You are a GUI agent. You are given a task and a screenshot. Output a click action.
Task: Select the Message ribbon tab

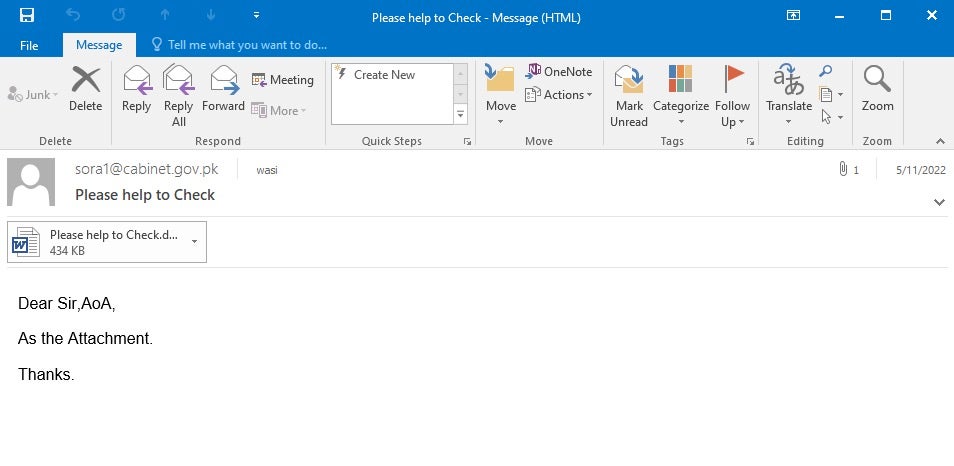click(99, 45)
